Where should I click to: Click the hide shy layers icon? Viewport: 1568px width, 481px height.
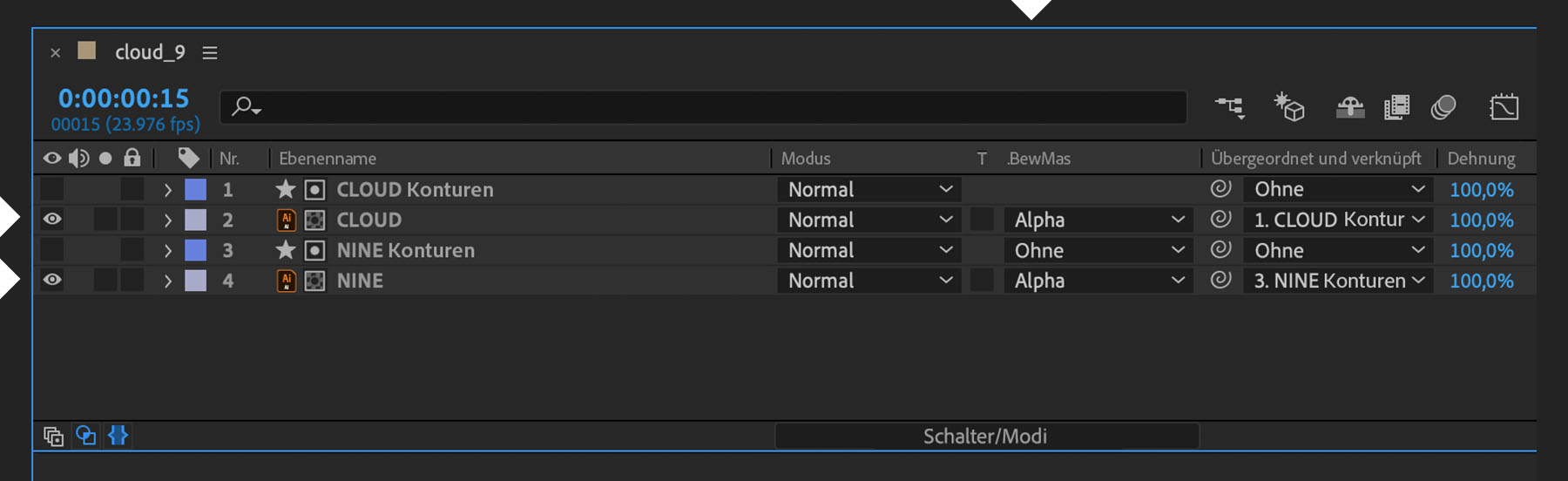tap(1350, 107)
